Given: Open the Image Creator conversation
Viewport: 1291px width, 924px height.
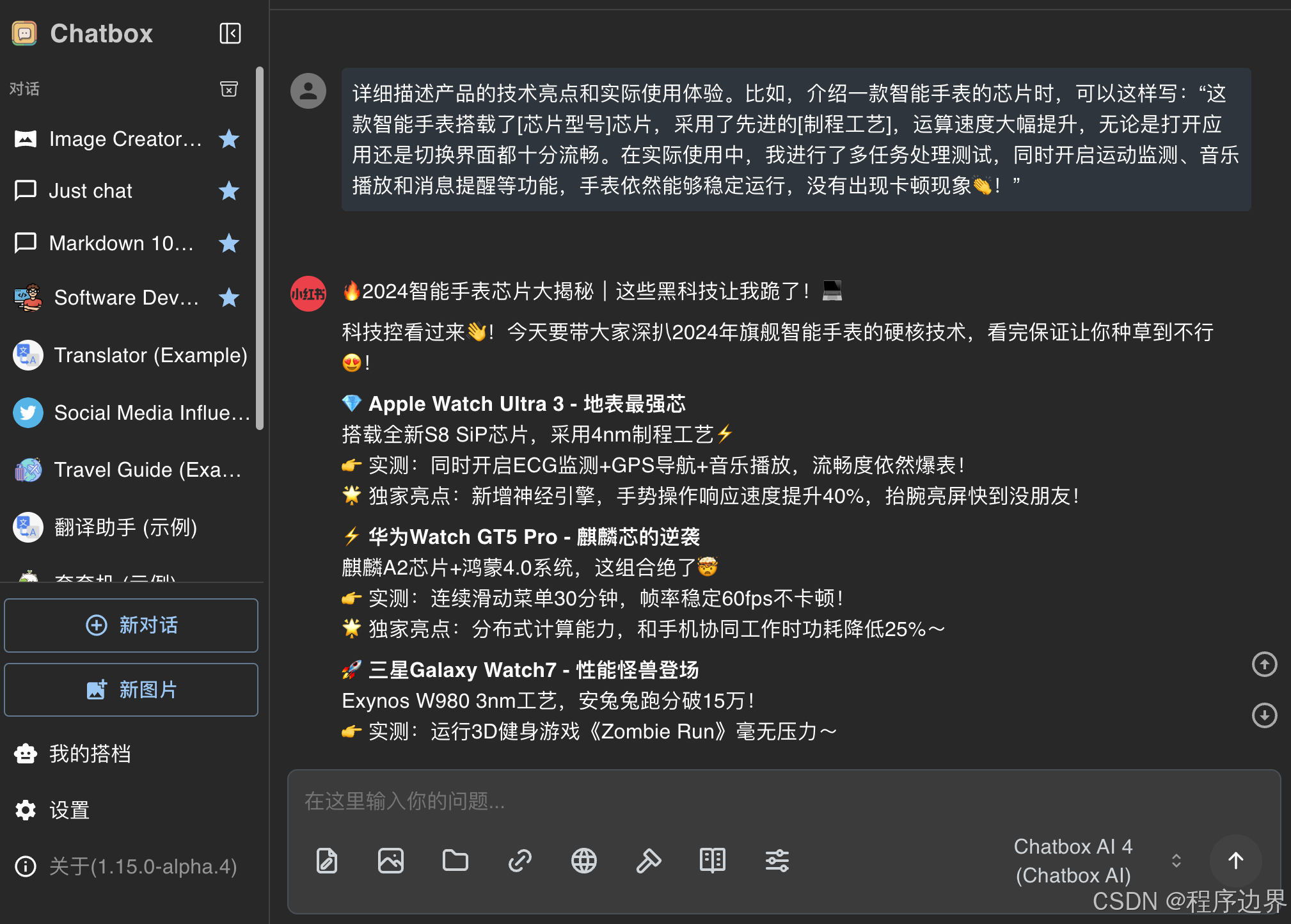Looking at the screenshot, I should tap(128, 139).
